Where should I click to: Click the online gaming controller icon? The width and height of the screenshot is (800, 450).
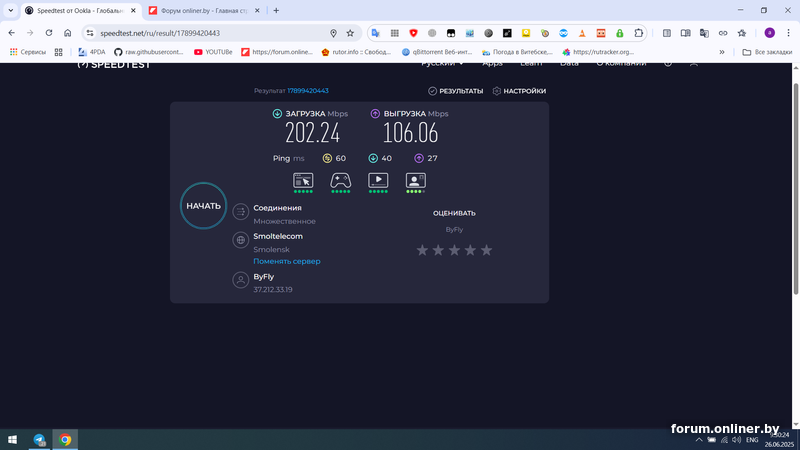coord(340,180)
